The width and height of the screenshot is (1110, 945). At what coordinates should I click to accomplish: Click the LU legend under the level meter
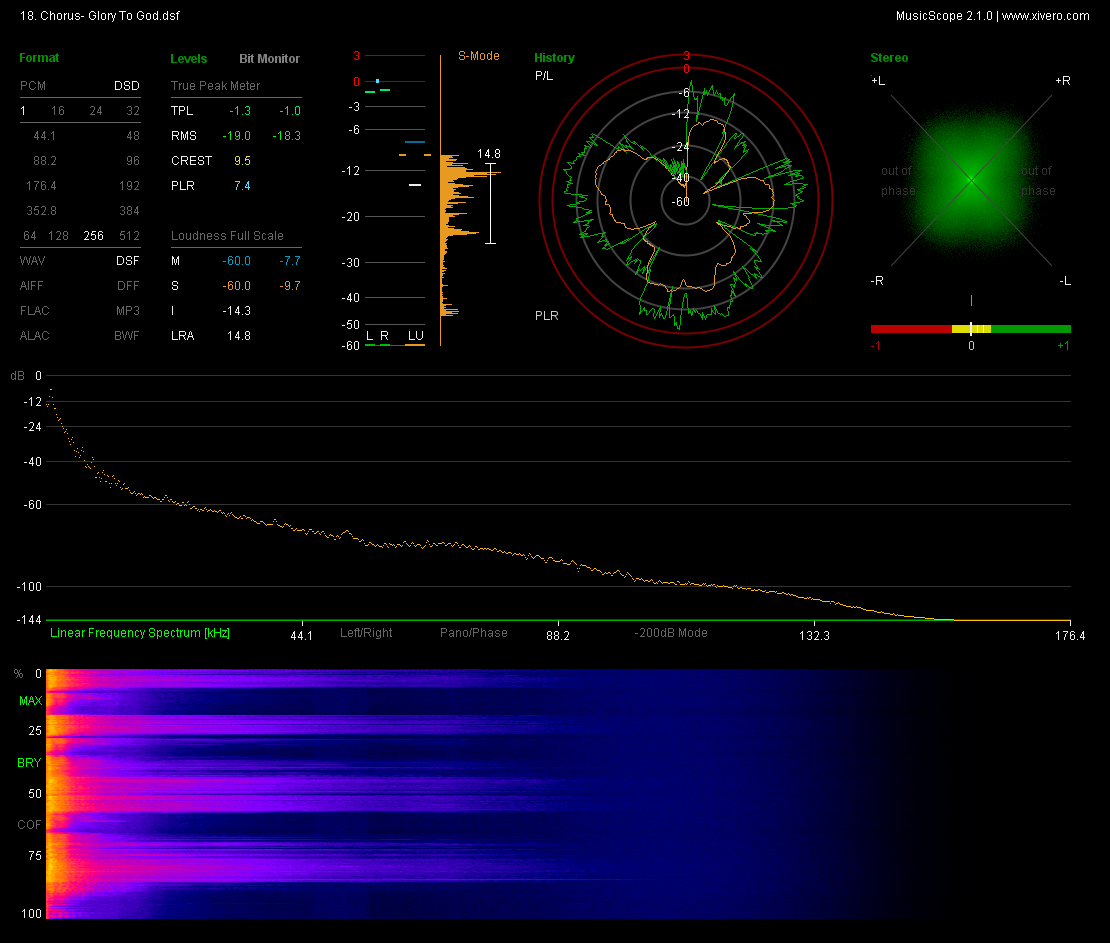pyautogui.click(x=414, y=335)
